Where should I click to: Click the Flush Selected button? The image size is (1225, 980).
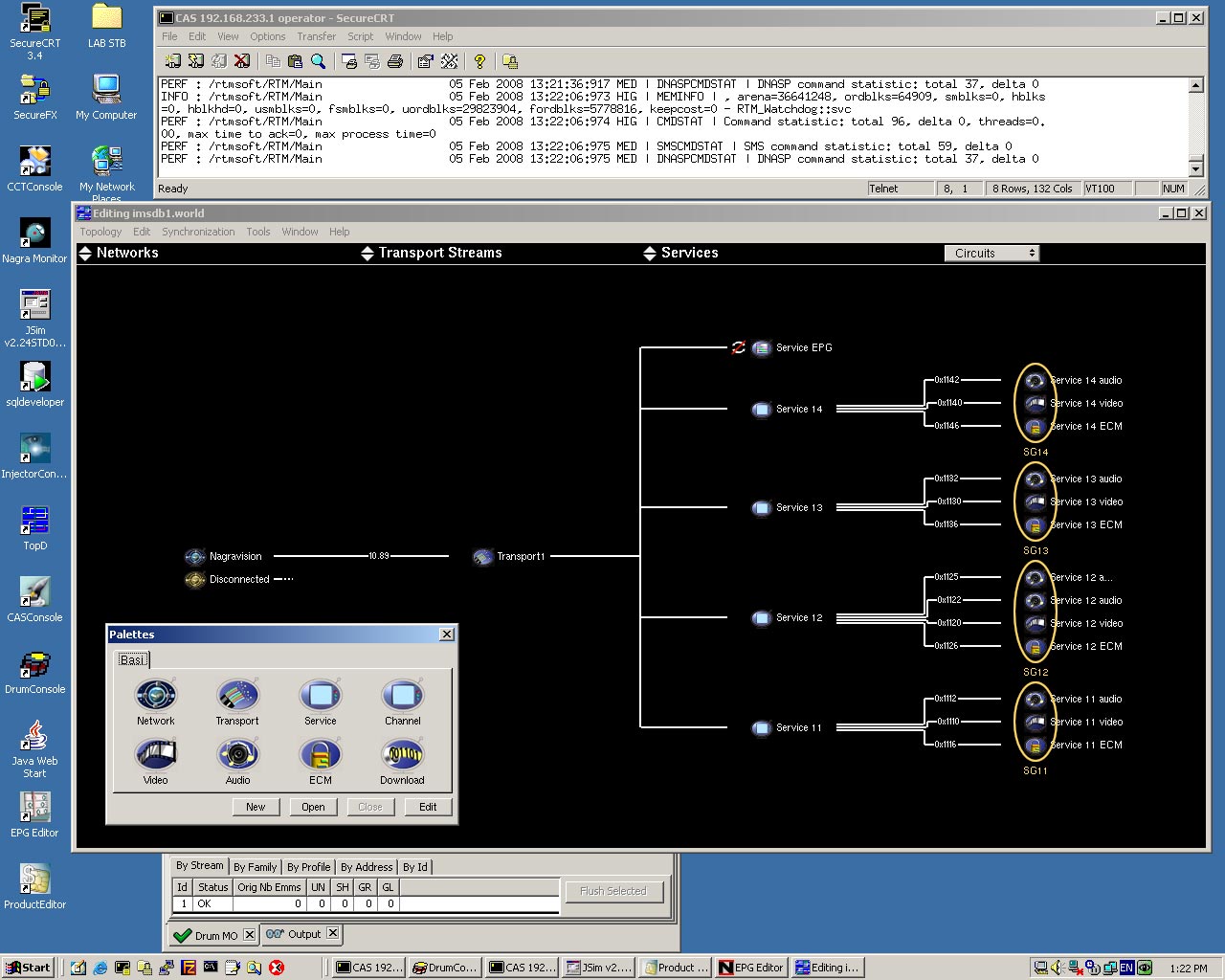(x=613, y=891)
